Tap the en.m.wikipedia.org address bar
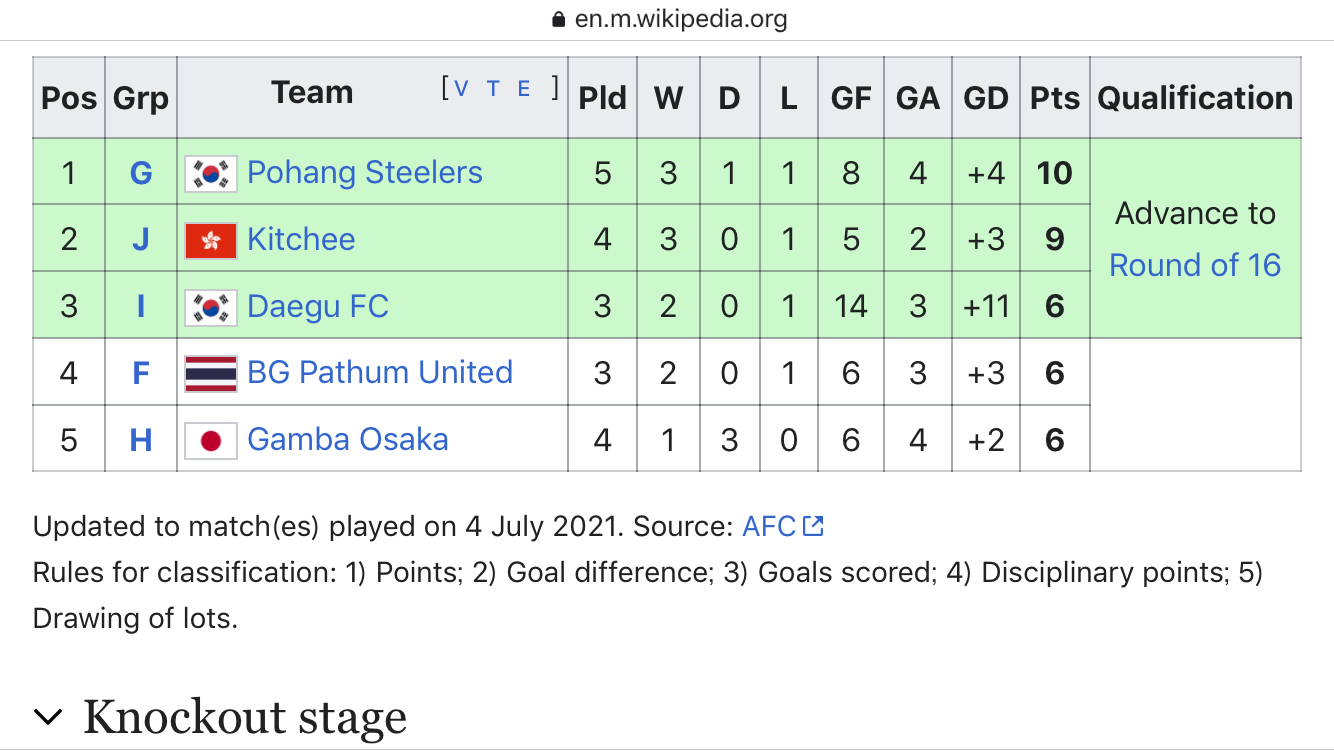Viewport: 1334px width, 750px height. [x=668, y=19]
